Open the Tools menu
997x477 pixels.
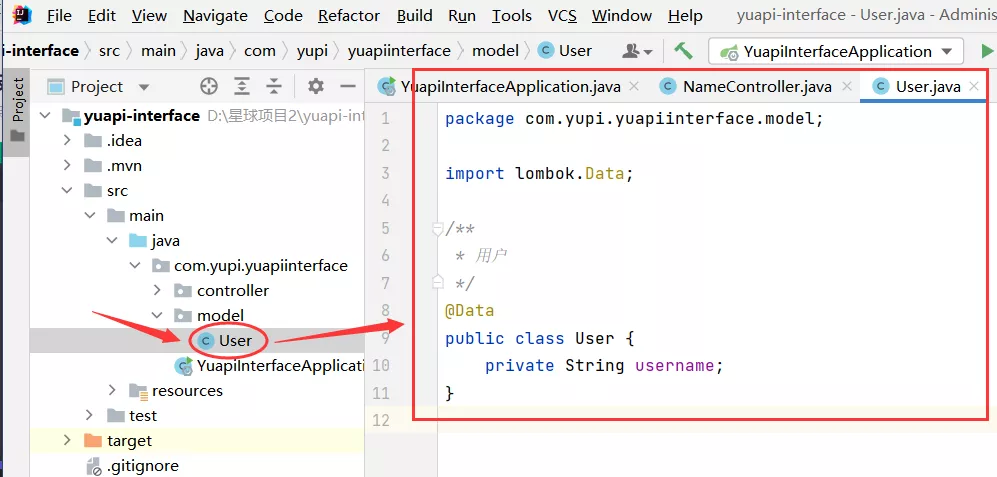[512, 15]
